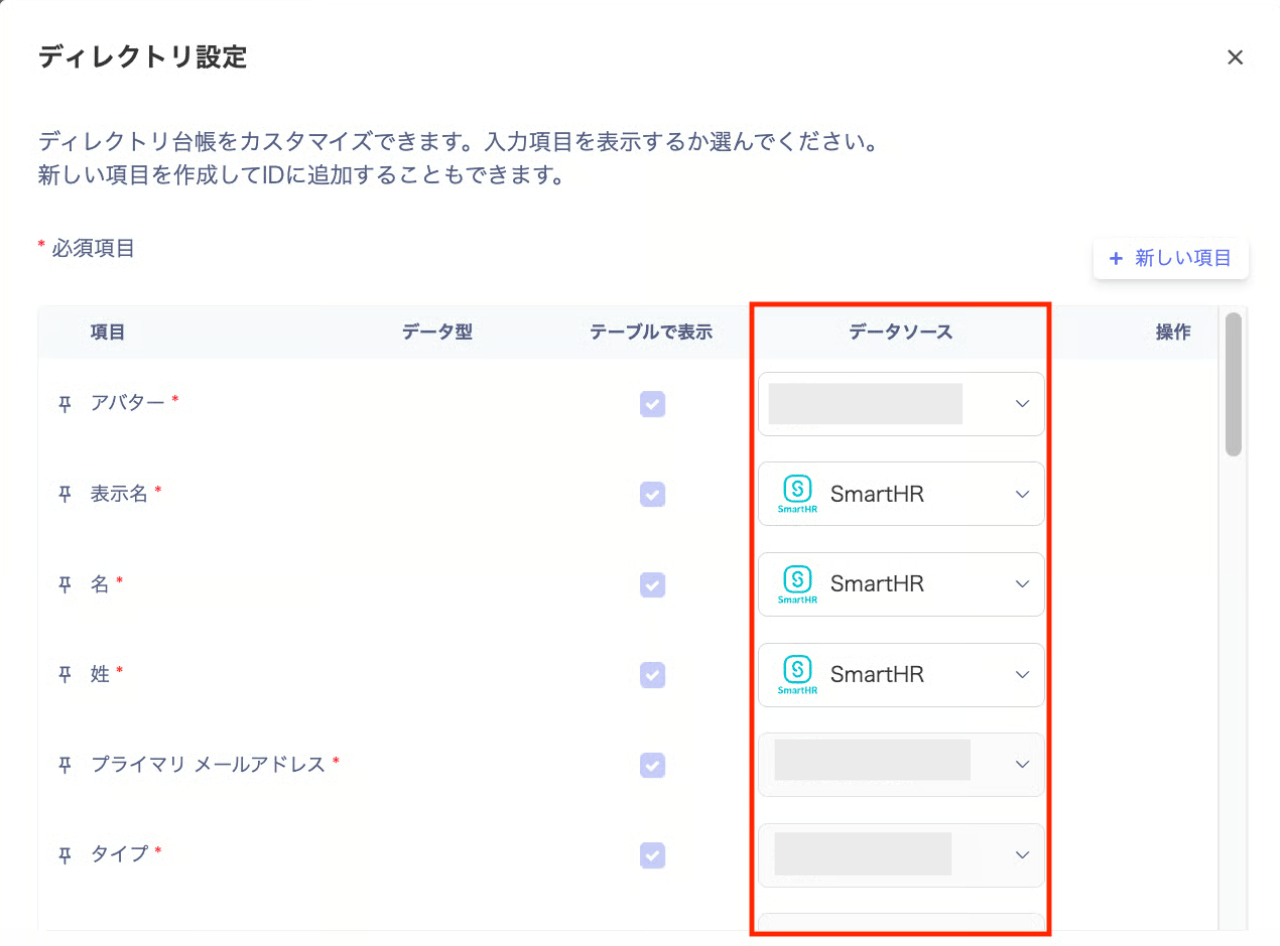Viewport: 1280px width, 946px height.
Task: Click the データソース column header
Action: click(x=900, y=333)
